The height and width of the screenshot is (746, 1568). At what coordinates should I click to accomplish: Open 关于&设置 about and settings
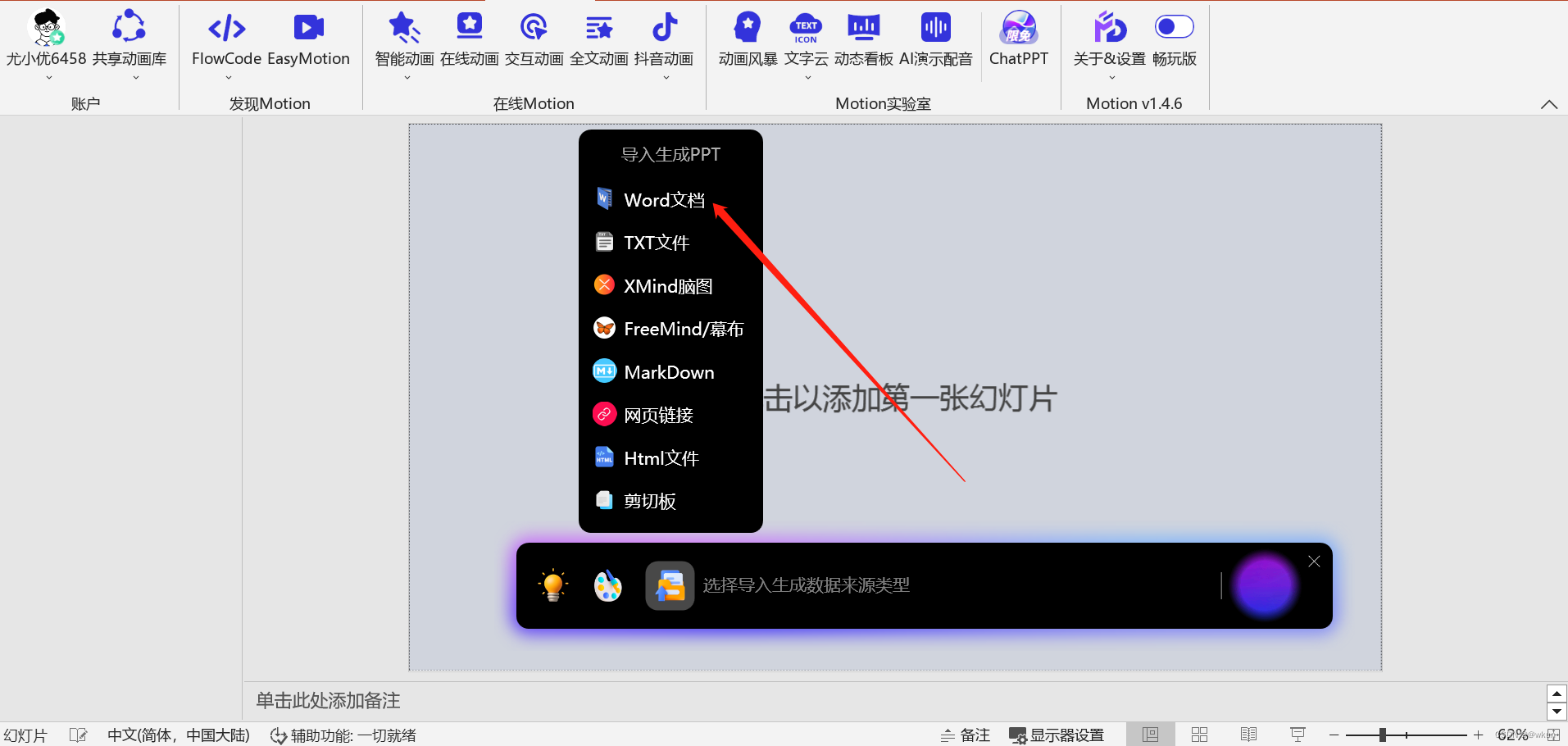click(1109, 39)
